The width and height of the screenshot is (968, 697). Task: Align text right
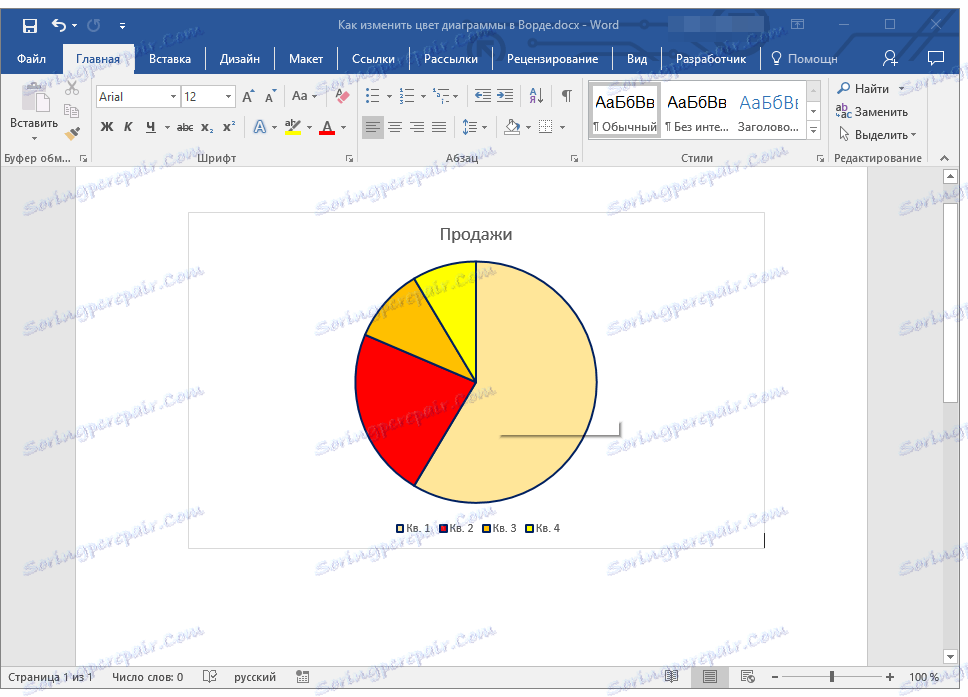click(417, 127)
